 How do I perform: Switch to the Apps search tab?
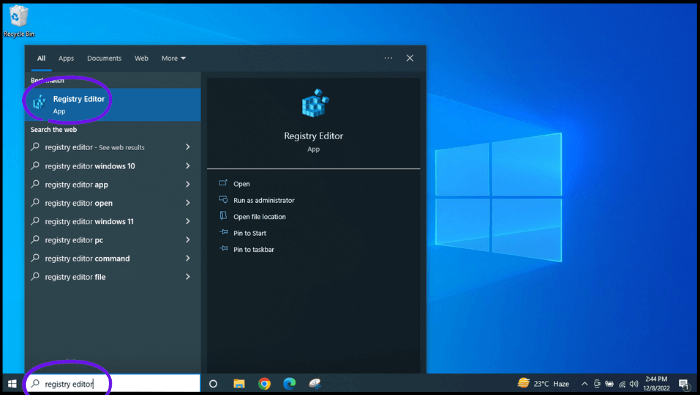[x=66, y=58]
